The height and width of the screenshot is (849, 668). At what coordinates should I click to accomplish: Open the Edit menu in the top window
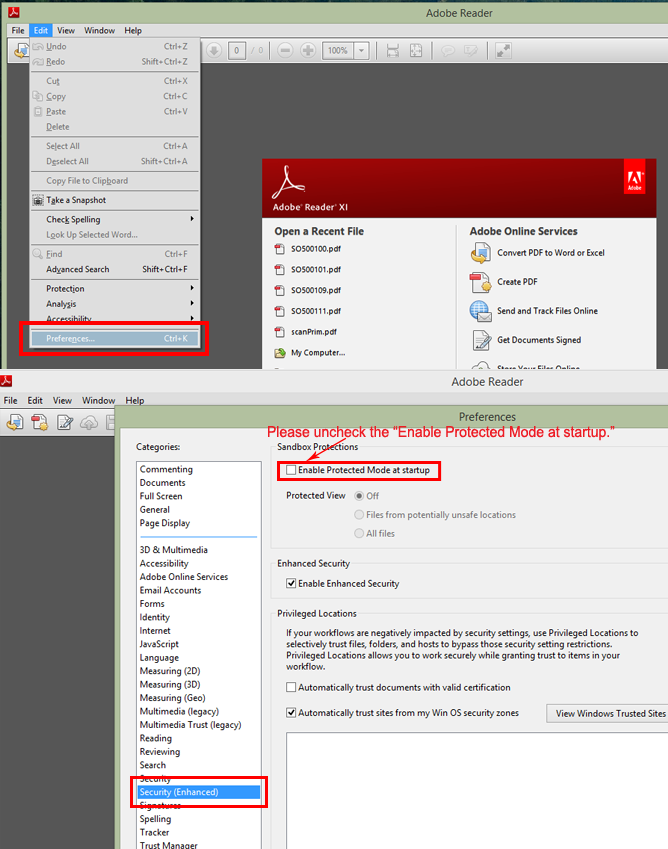coord(41,30)
